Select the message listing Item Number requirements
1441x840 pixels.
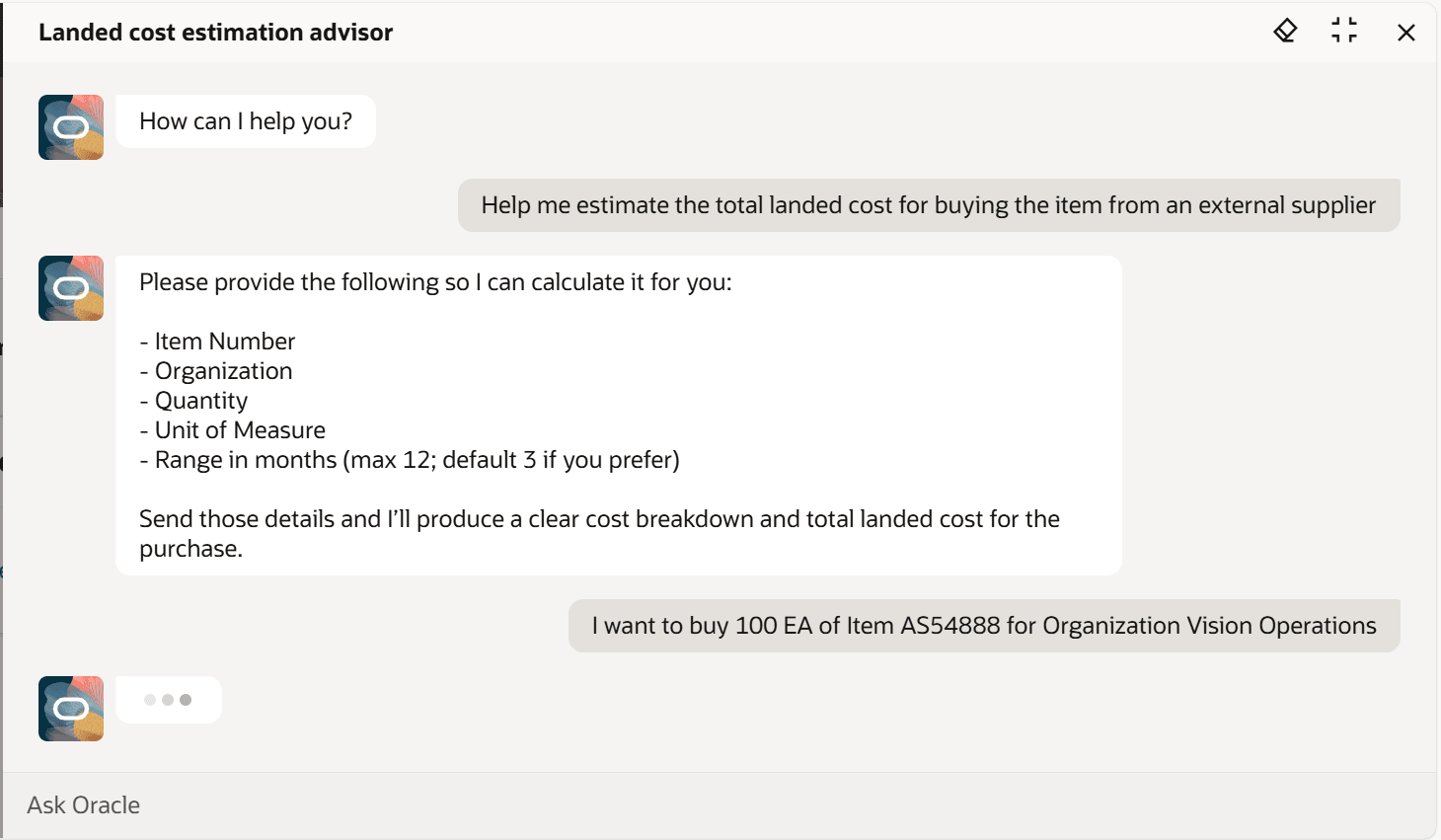619,415
